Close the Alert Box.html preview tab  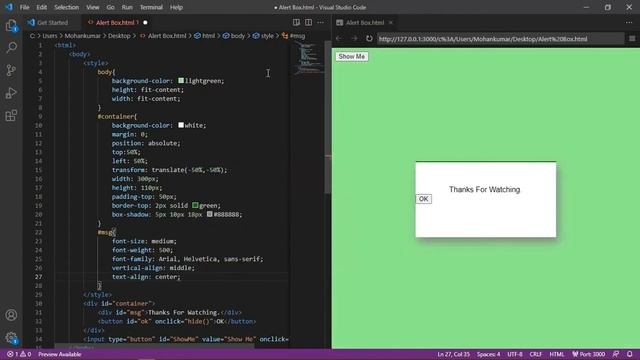391,22
